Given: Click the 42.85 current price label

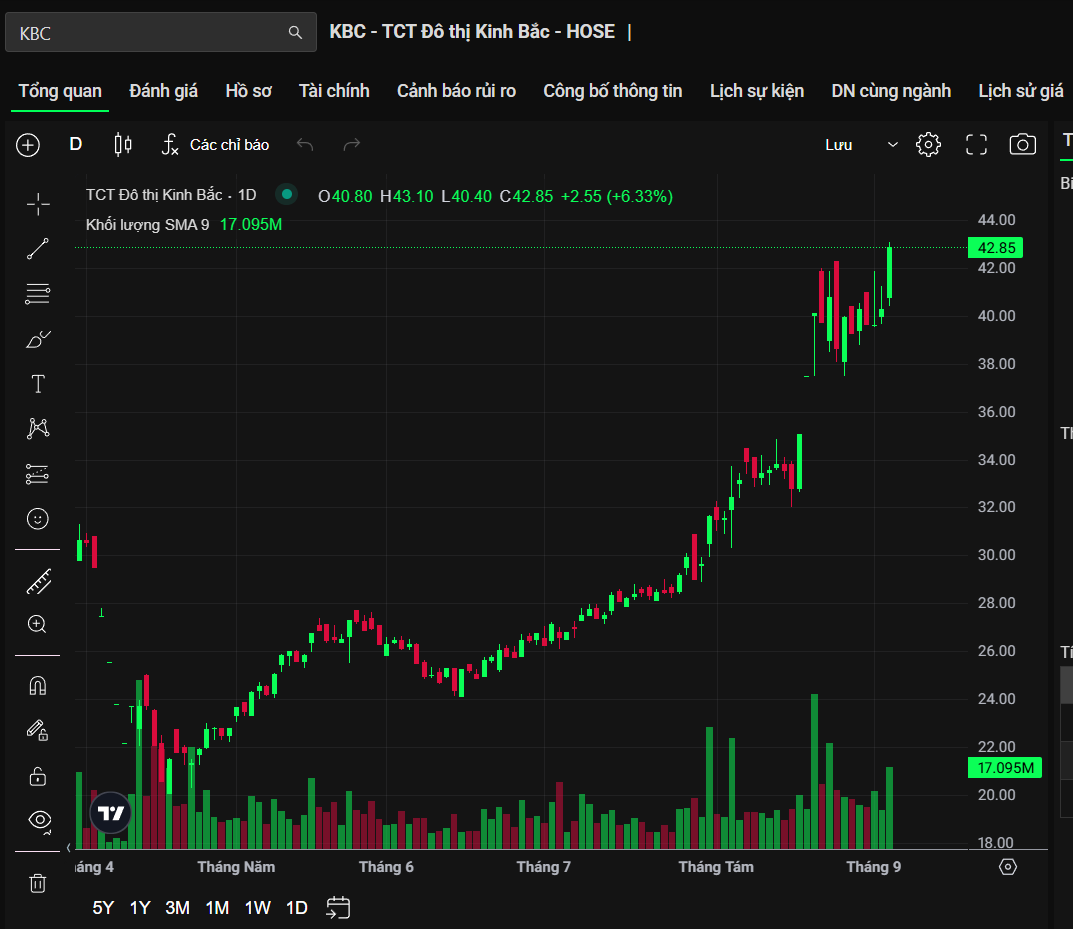Looking at the screenshot, I should 996,248.
